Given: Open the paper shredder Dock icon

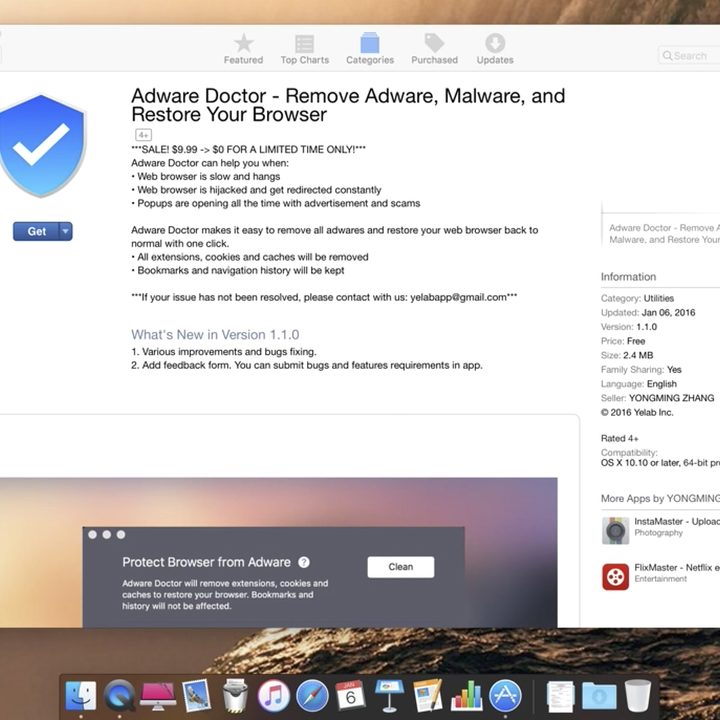Looking at the screenshot, I should tap(235, 696).
